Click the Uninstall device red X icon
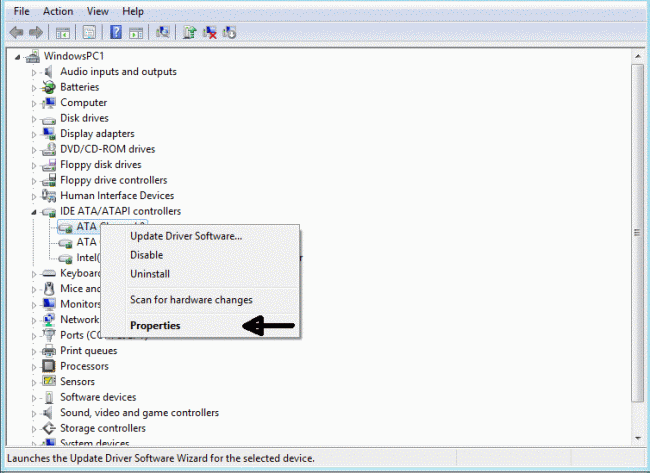The image size is (650, 473). [x=210, y=32]
